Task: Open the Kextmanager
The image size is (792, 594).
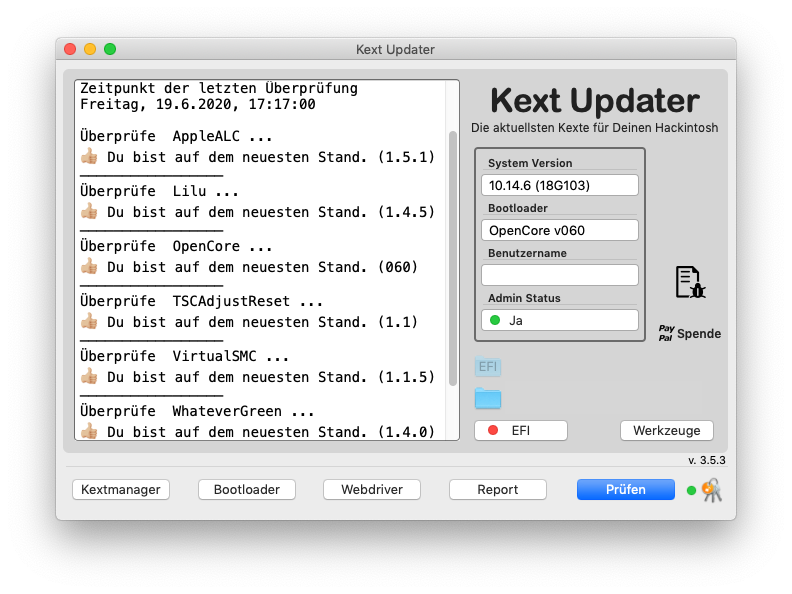Action: coord(121,489)
